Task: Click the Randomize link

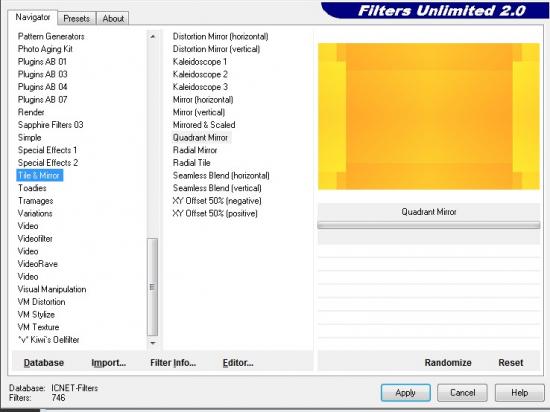Action: [448, 363]
